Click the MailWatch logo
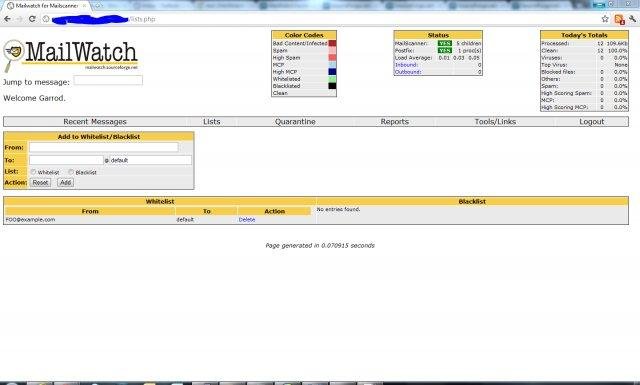Image resolution: width=640 pixels, height=385 pixels. click(x=71, y=56)
